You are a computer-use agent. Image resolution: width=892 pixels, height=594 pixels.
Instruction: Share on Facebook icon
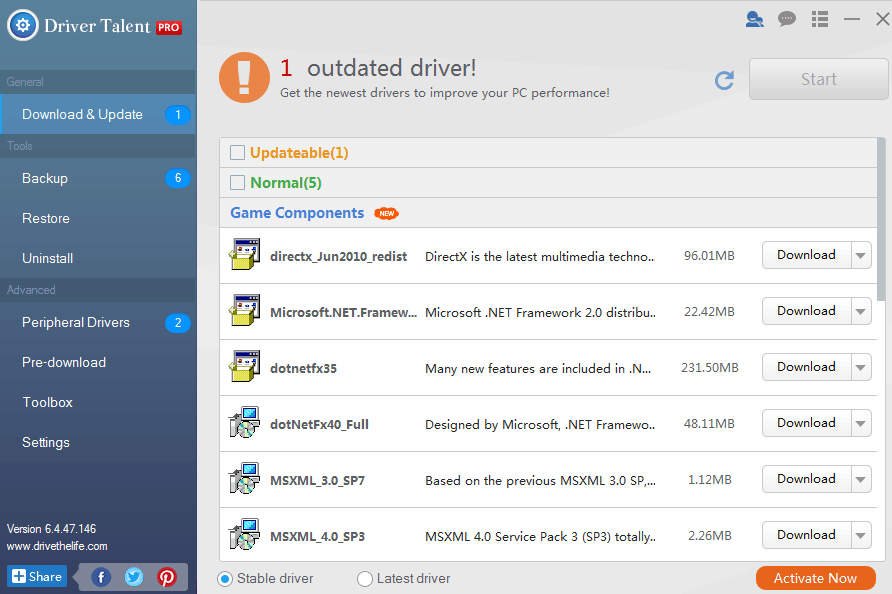point(101,578)
